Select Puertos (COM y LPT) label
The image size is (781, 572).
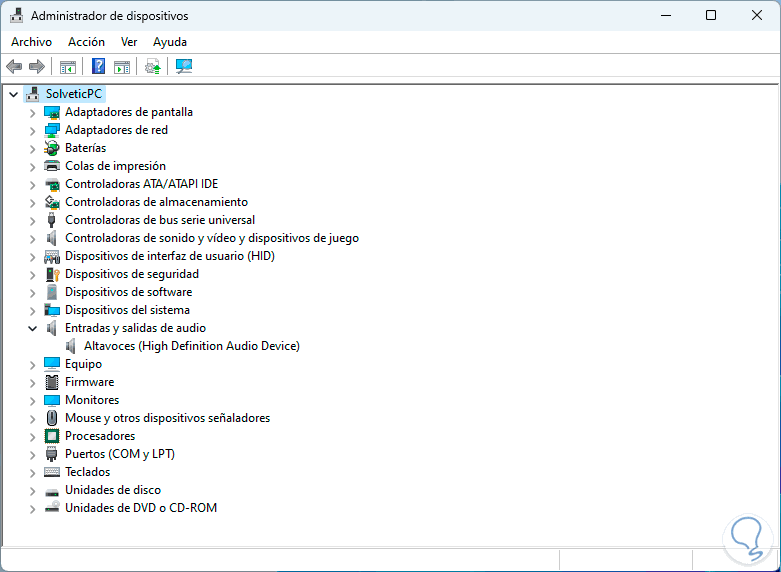click(120, 453)
